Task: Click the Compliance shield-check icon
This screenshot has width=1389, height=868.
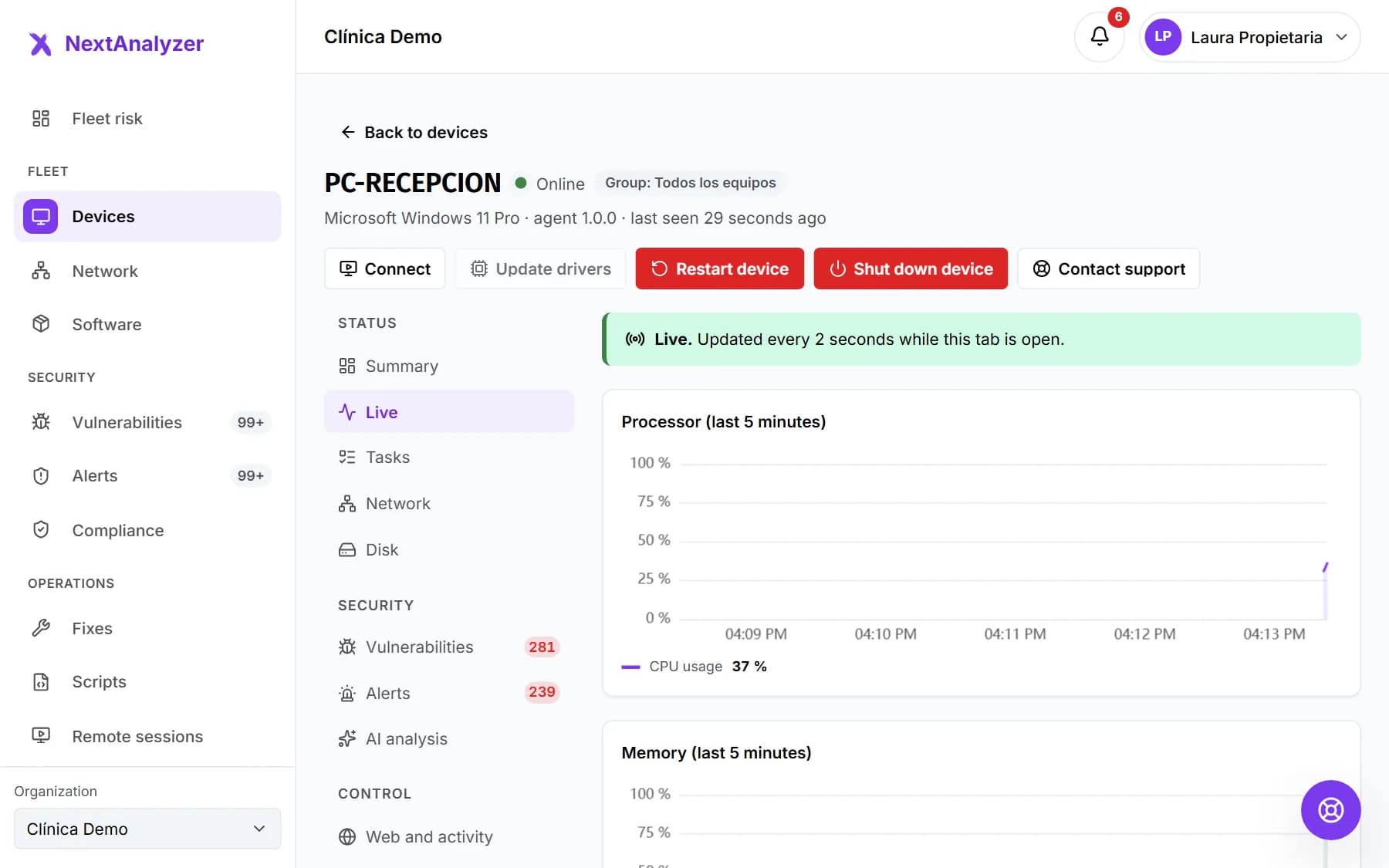Action: pos(41,530)
